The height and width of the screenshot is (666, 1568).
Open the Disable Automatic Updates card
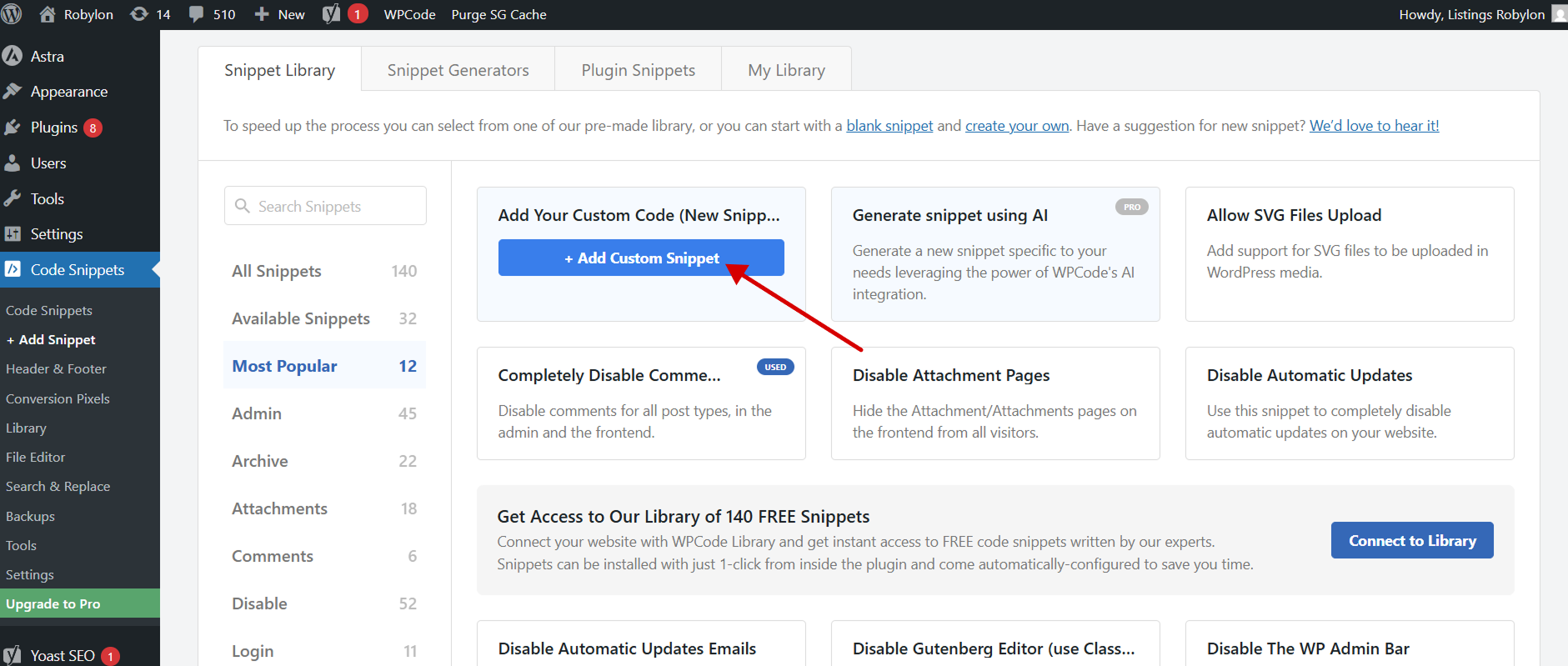1350,403
